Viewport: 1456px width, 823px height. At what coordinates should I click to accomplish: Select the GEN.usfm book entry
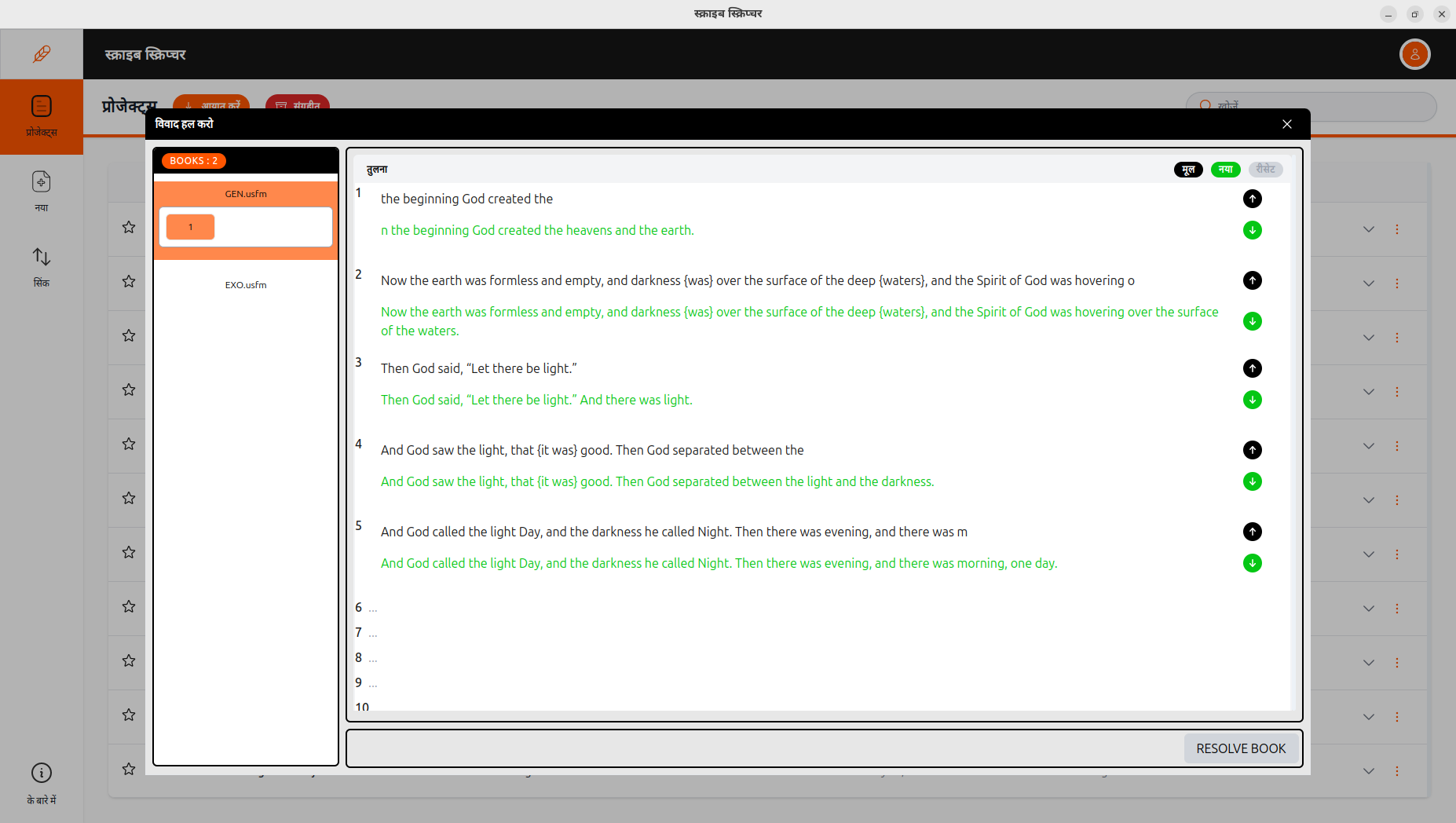click(246, 194)
